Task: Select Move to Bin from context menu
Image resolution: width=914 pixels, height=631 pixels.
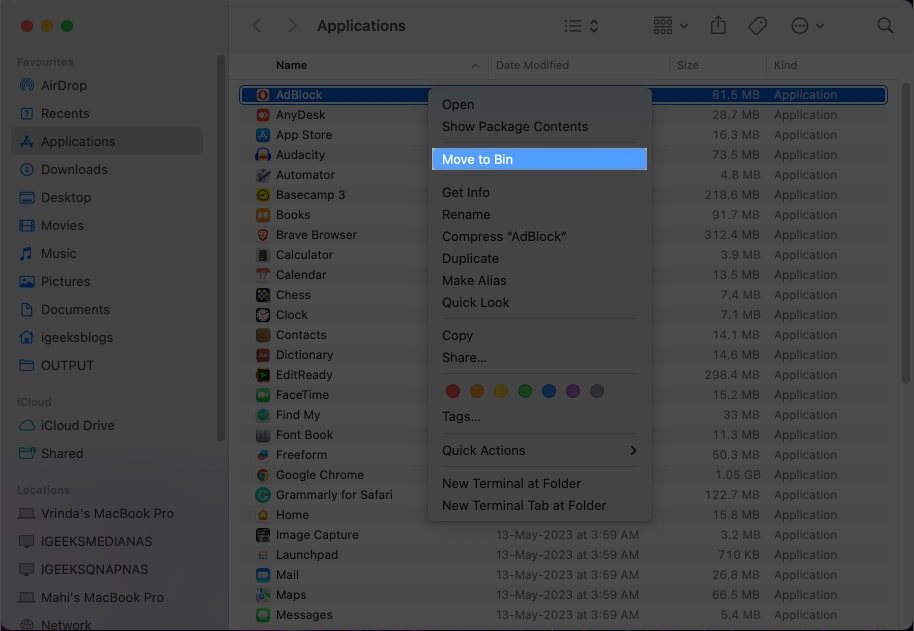Action: tap(539, 159)
